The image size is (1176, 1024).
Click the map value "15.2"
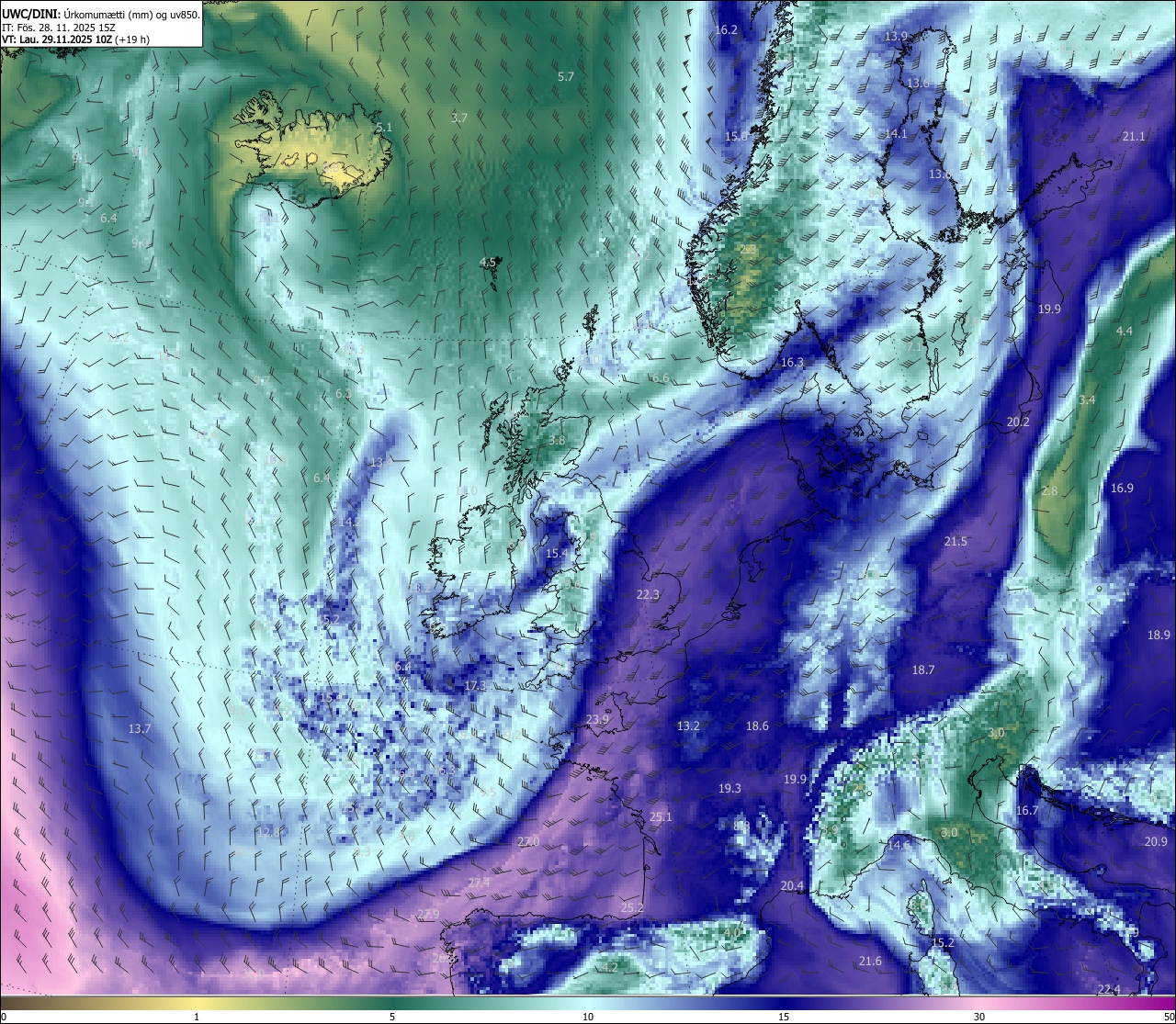click(x=943, y=943)
